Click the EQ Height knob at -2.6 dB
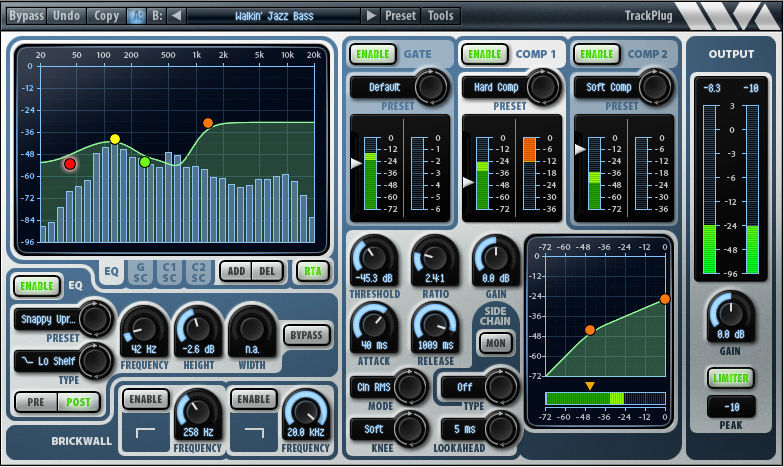This screenshot has width=783, height=467. point(198,330)
